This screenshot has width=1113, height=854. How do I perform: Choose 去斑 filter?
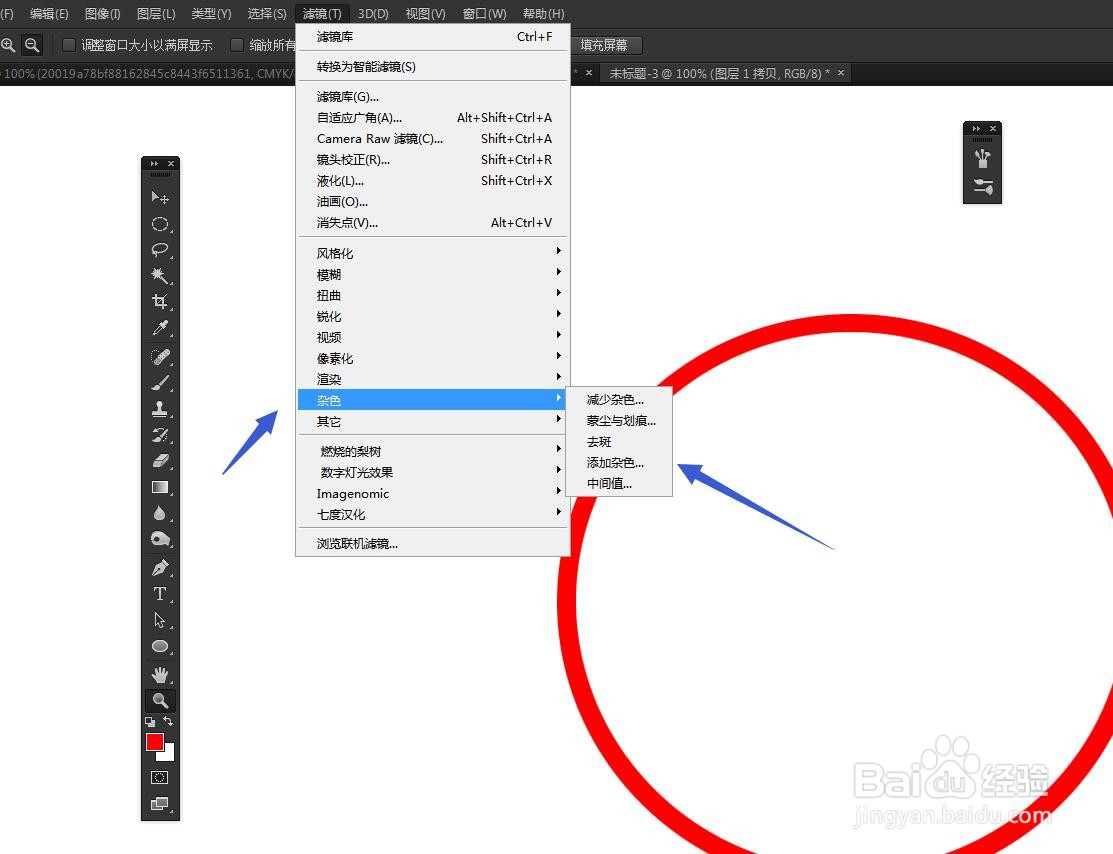(618, 442)
